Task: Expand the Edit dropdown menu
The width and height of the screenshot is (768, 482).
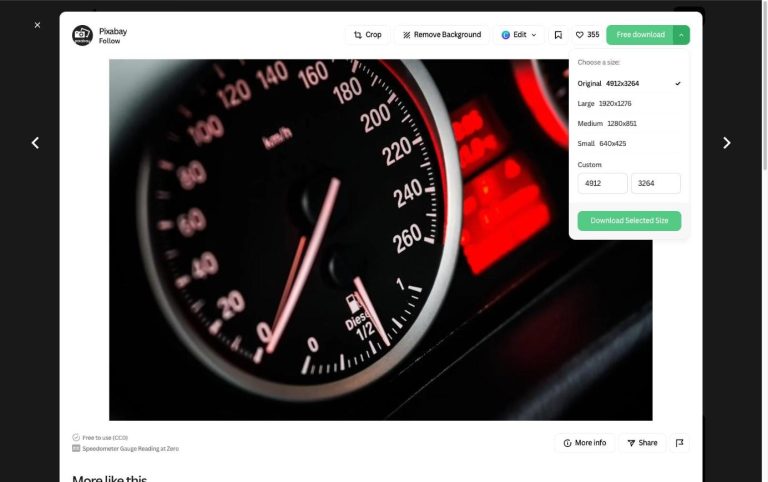Action: (519, 35)
